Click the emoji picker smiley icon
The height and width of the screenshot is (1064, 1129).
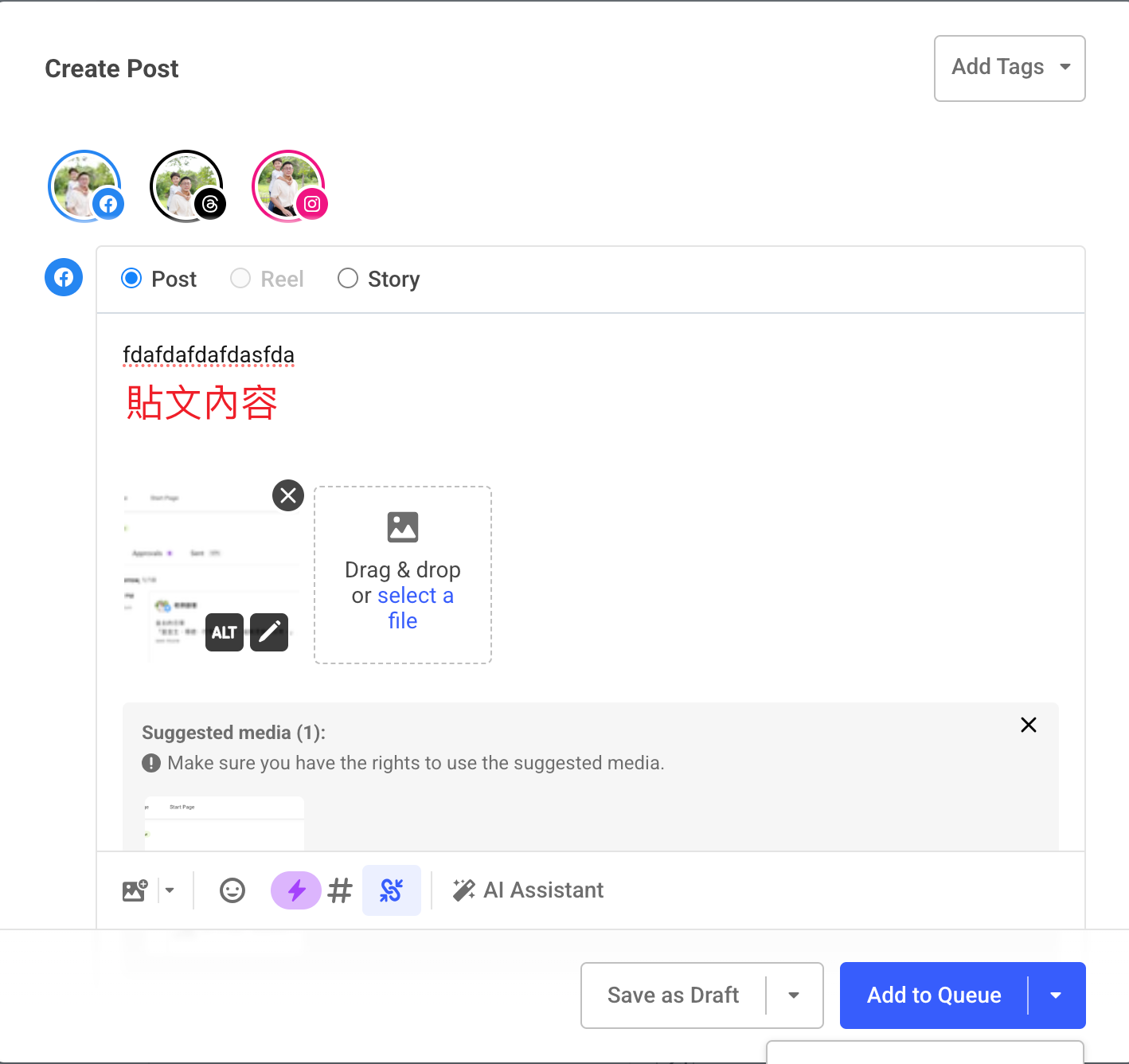232,890
